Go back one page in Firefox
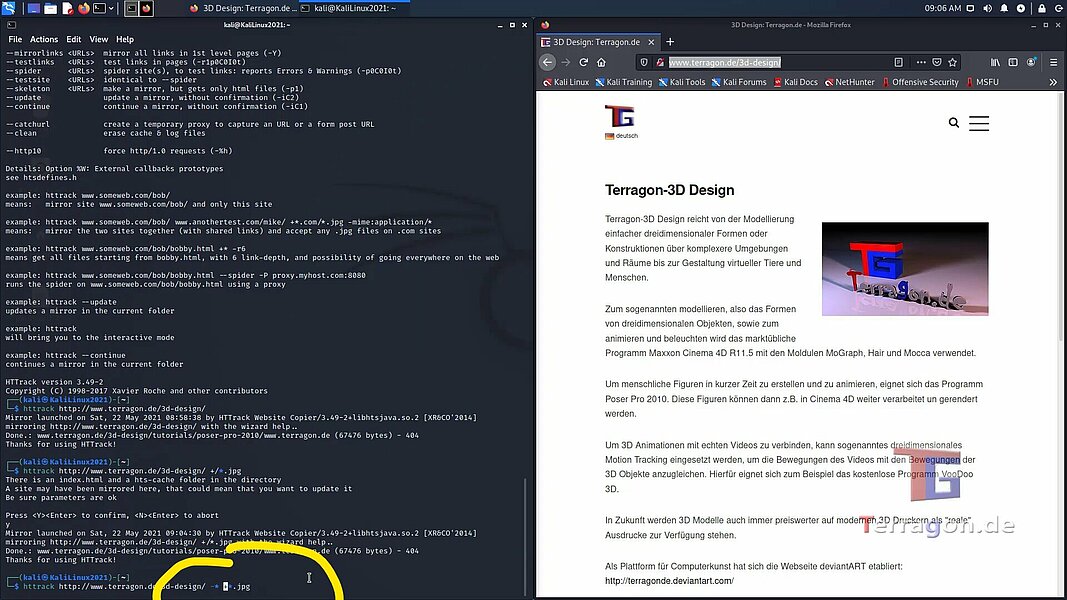 point(547,63)
